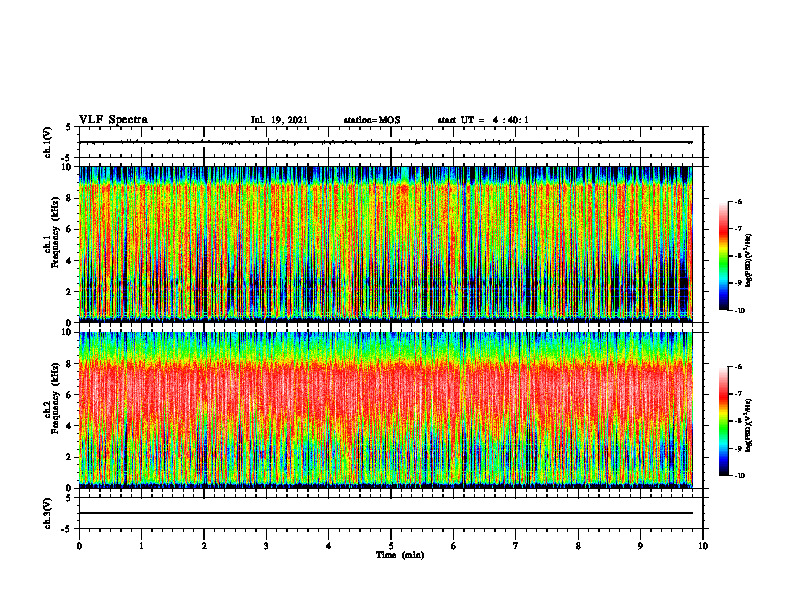Click the ch.1 colorbar "-6" tick value
The width and height of the screenshot is (792, 612).
click(x=739, y=201)
